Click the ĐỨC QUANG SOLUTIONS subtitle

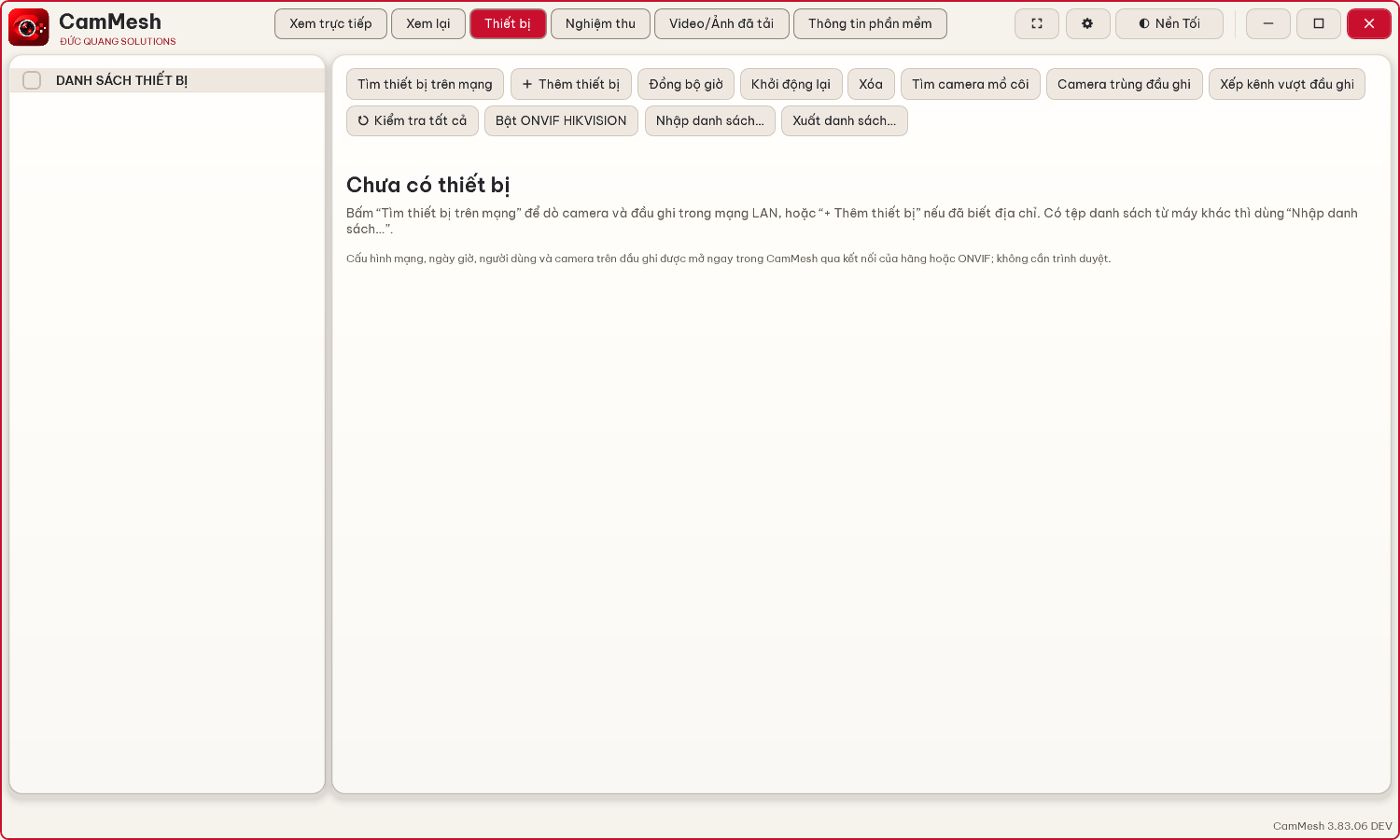(118, 42)
